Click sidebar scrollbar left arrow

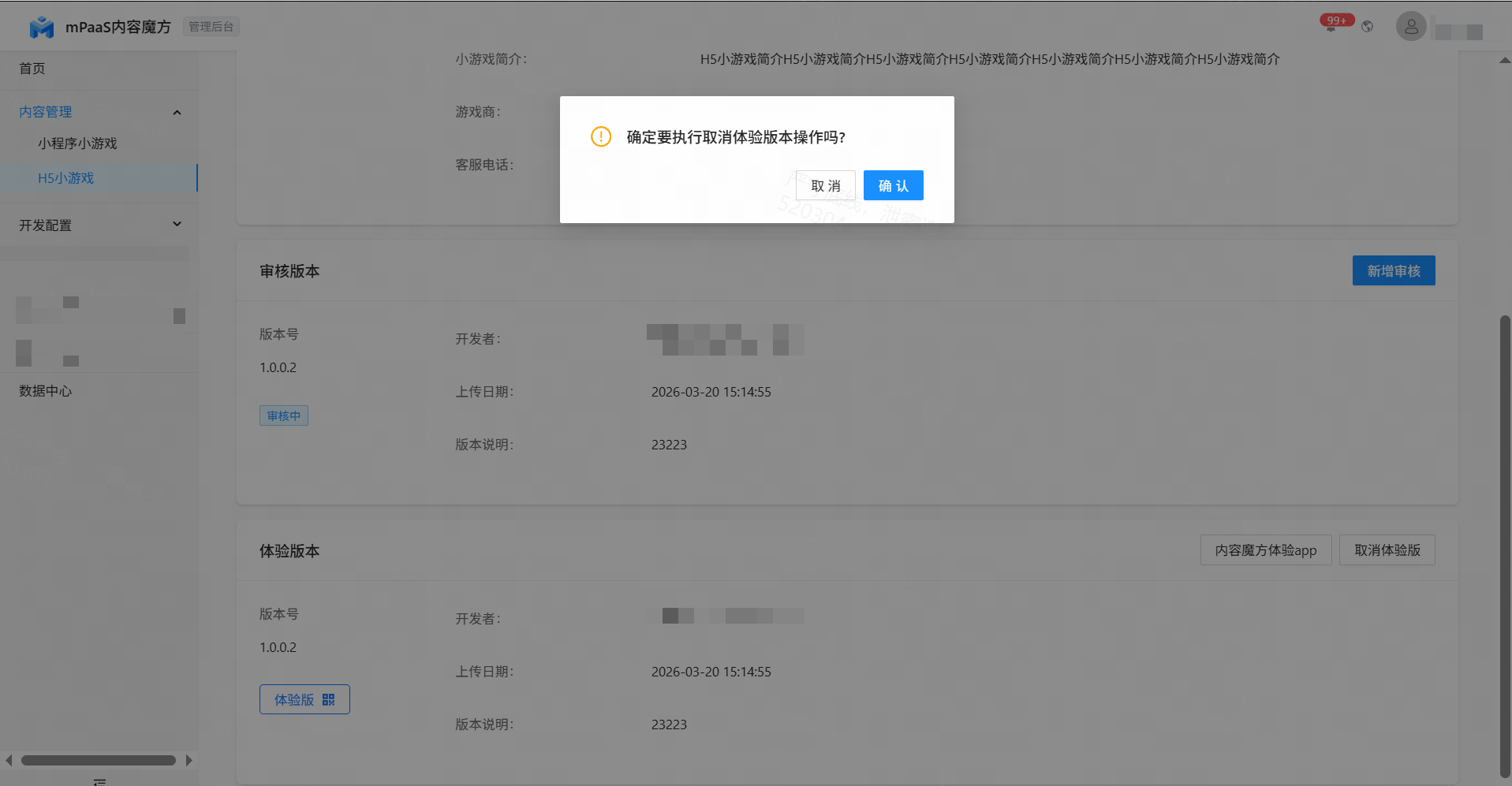tap(9, 761)
